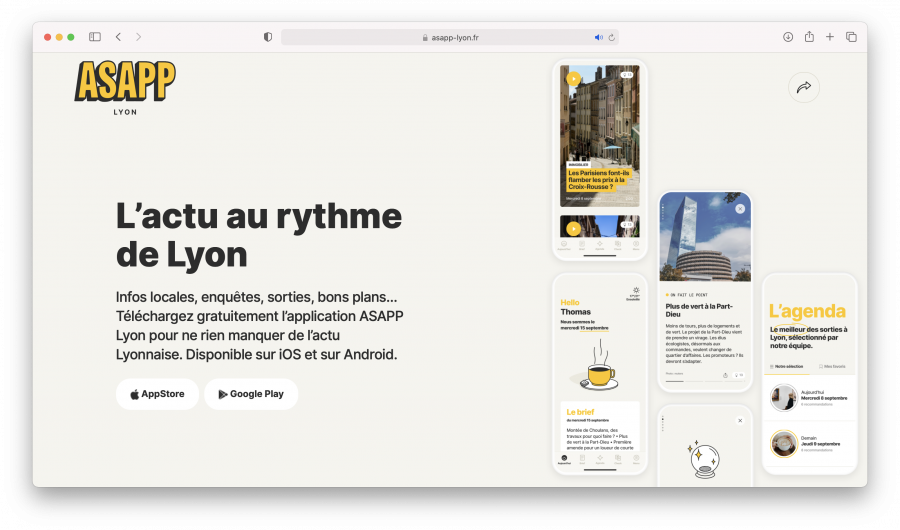
Task: Click the AppStore download button
Action: [157, 394]
